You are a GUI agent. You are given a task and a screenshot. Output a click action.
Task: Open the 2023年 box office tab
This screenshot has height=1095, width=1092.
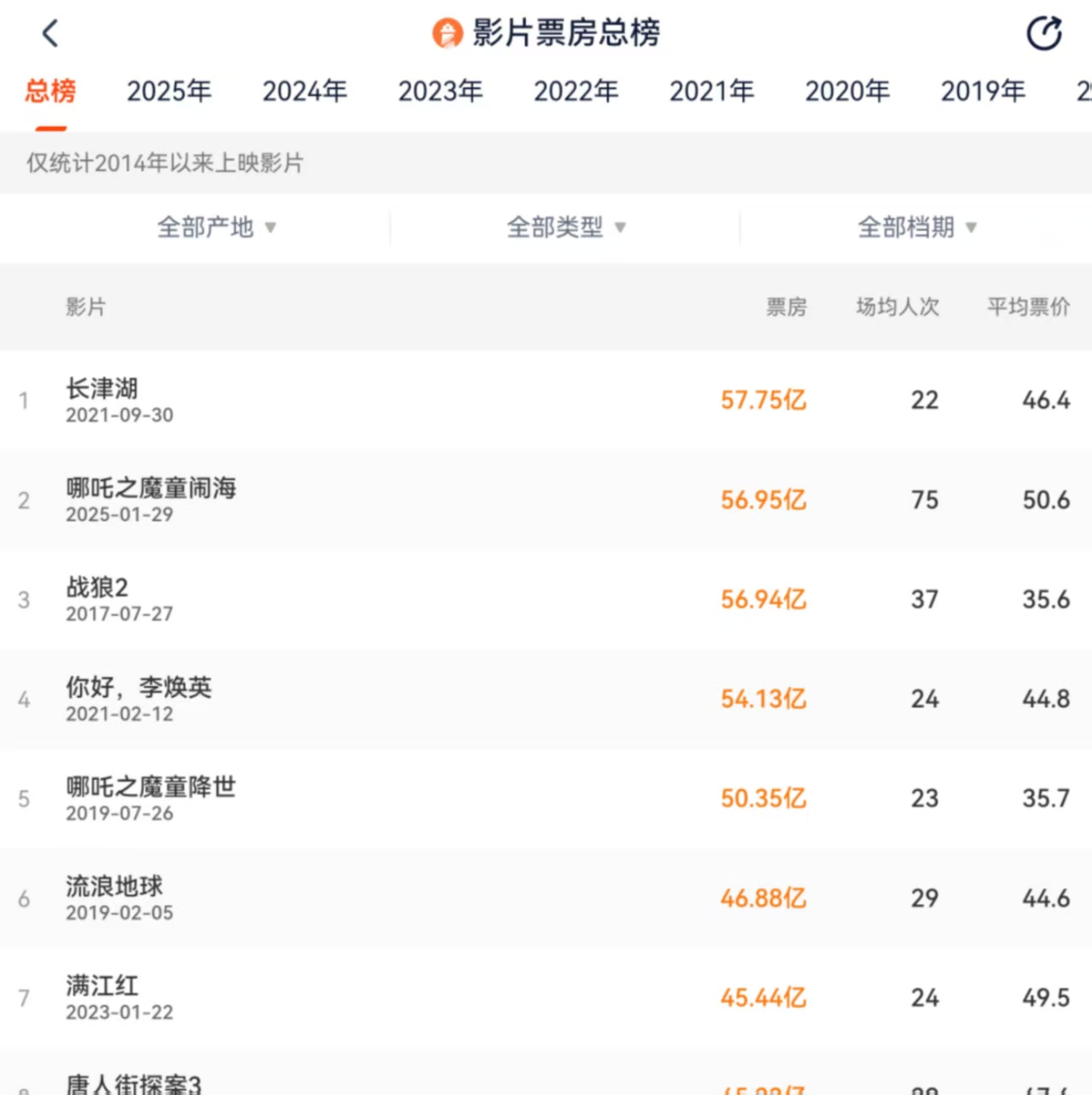coord(441,91)
